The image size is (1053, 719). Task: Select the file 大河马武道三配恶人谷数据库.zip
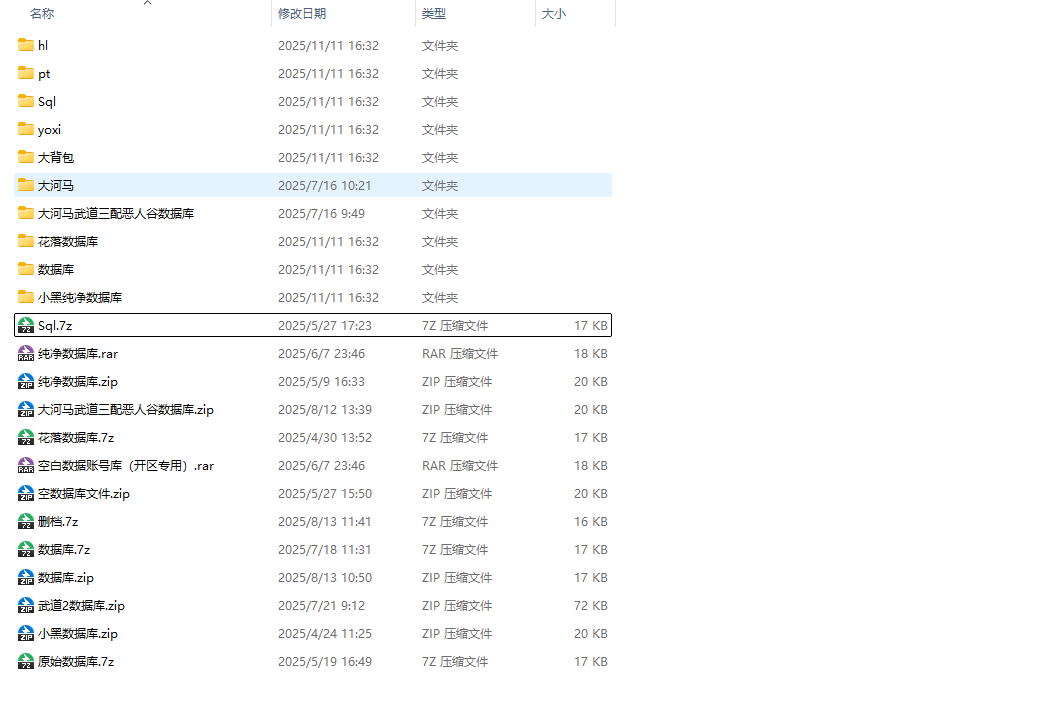pyautogui.click(x=125, y=410)
